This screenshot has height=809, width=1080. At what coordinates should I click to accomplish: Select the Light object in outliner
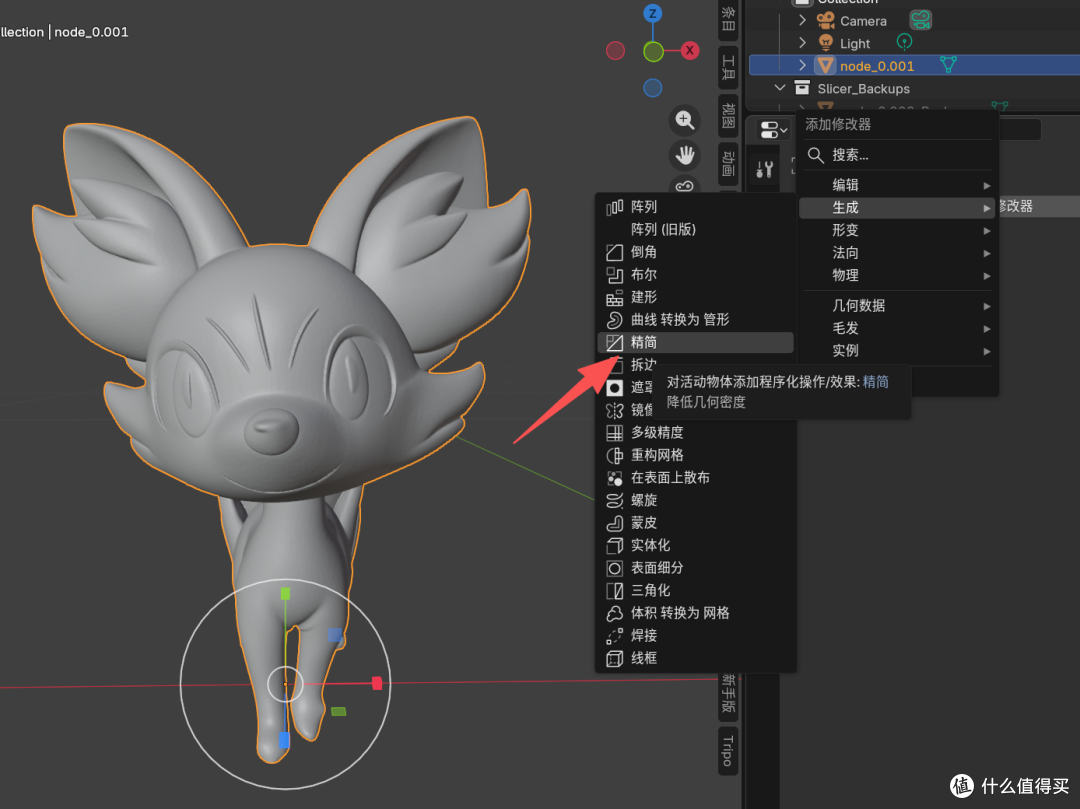855,43
